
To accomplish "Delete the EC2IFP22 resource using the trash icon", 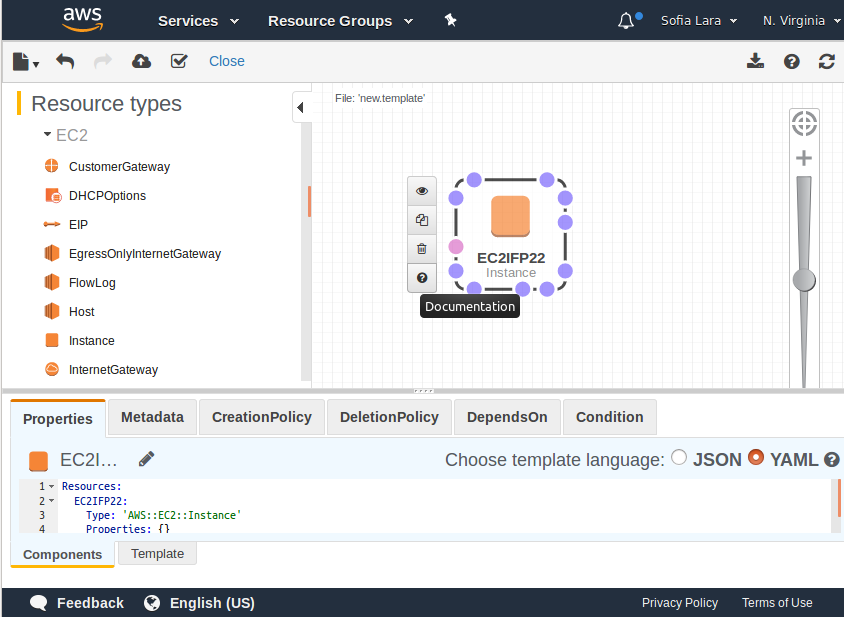I will 422,249.
